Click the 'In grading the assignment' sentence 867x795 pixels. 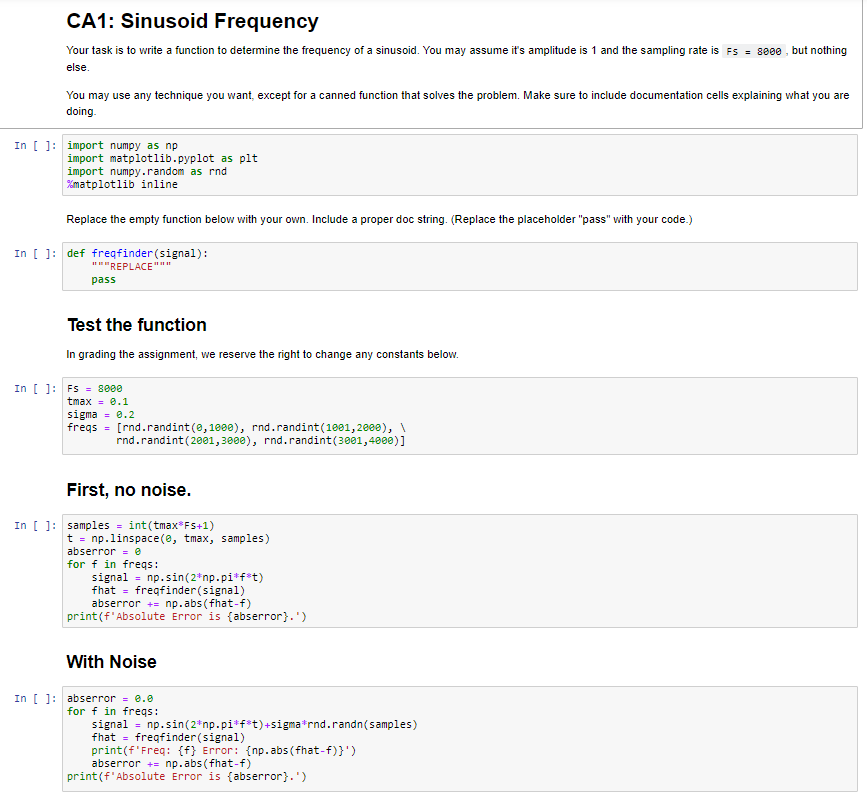click(262, 354)
